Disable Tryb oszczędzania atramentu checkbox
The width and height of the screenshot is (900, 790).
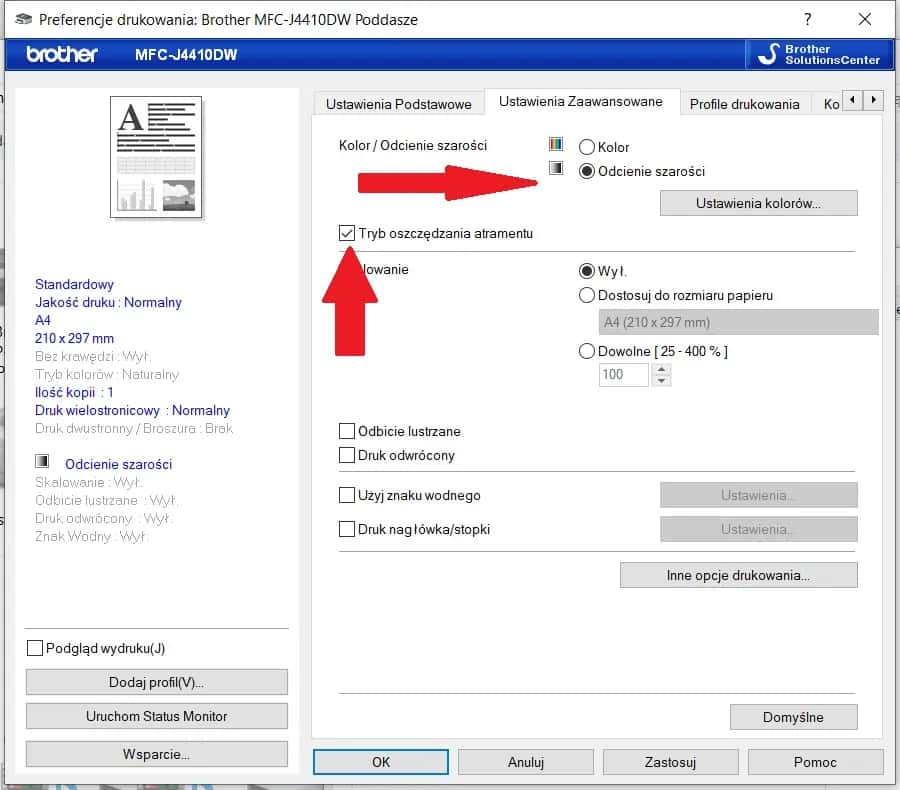pos(348,233)
